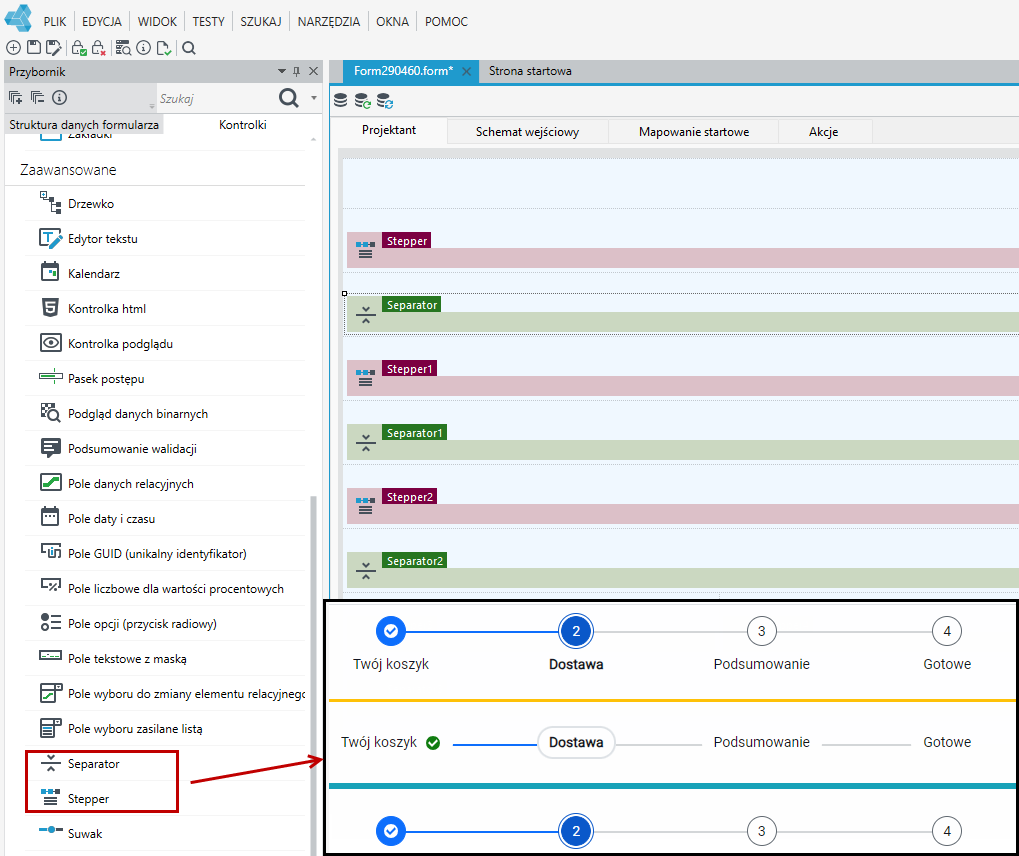This screenshot has width=1019, height=856.
Task: Click the info icon in Przybornik toolbar
Action: pyautogui.click(x=59, y=97)
